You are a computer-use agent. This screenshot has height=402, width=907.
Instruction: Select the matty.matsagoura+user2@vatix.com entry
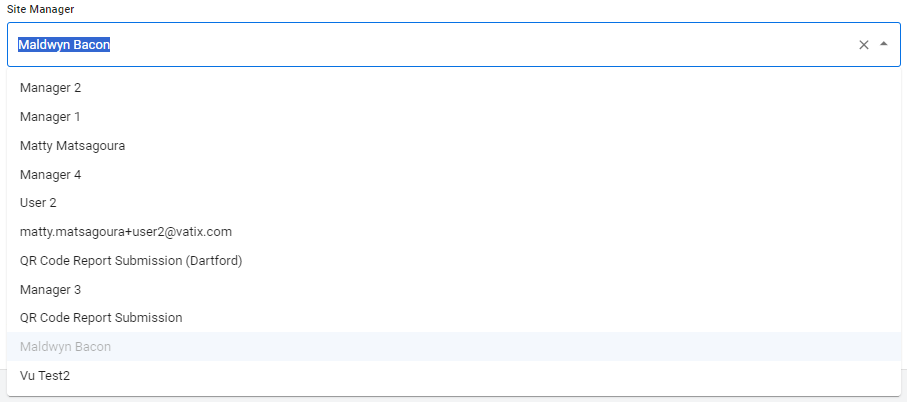[126, 232]
